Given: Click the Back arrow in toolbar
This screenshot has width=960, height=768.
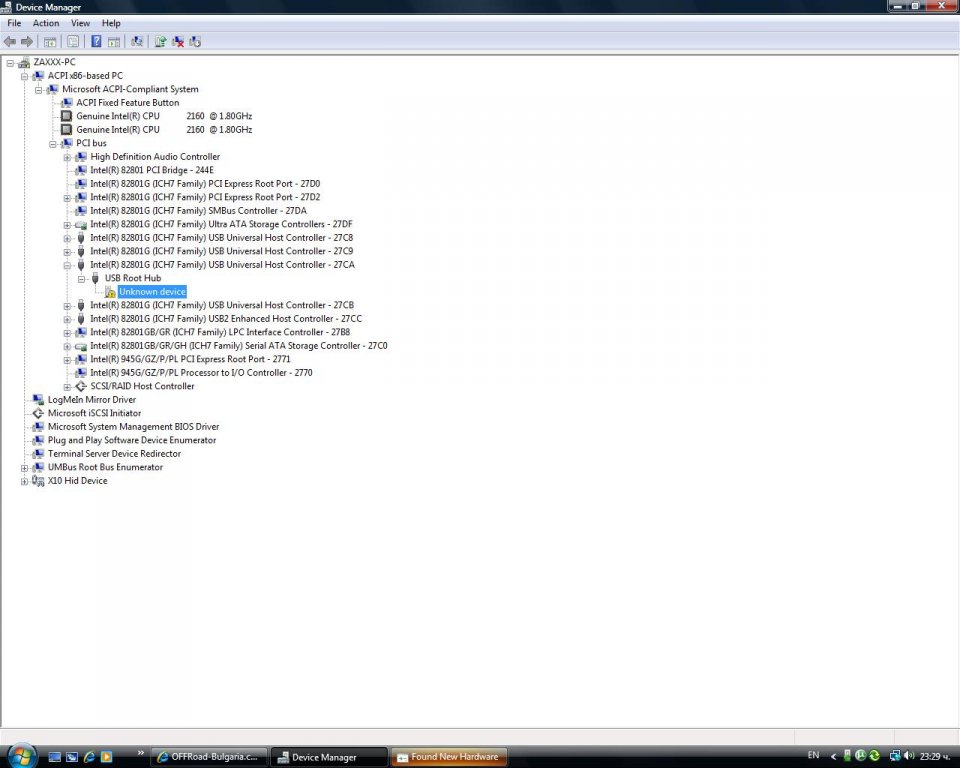Looking at the screenshot, I should click(x=10, y=42).
